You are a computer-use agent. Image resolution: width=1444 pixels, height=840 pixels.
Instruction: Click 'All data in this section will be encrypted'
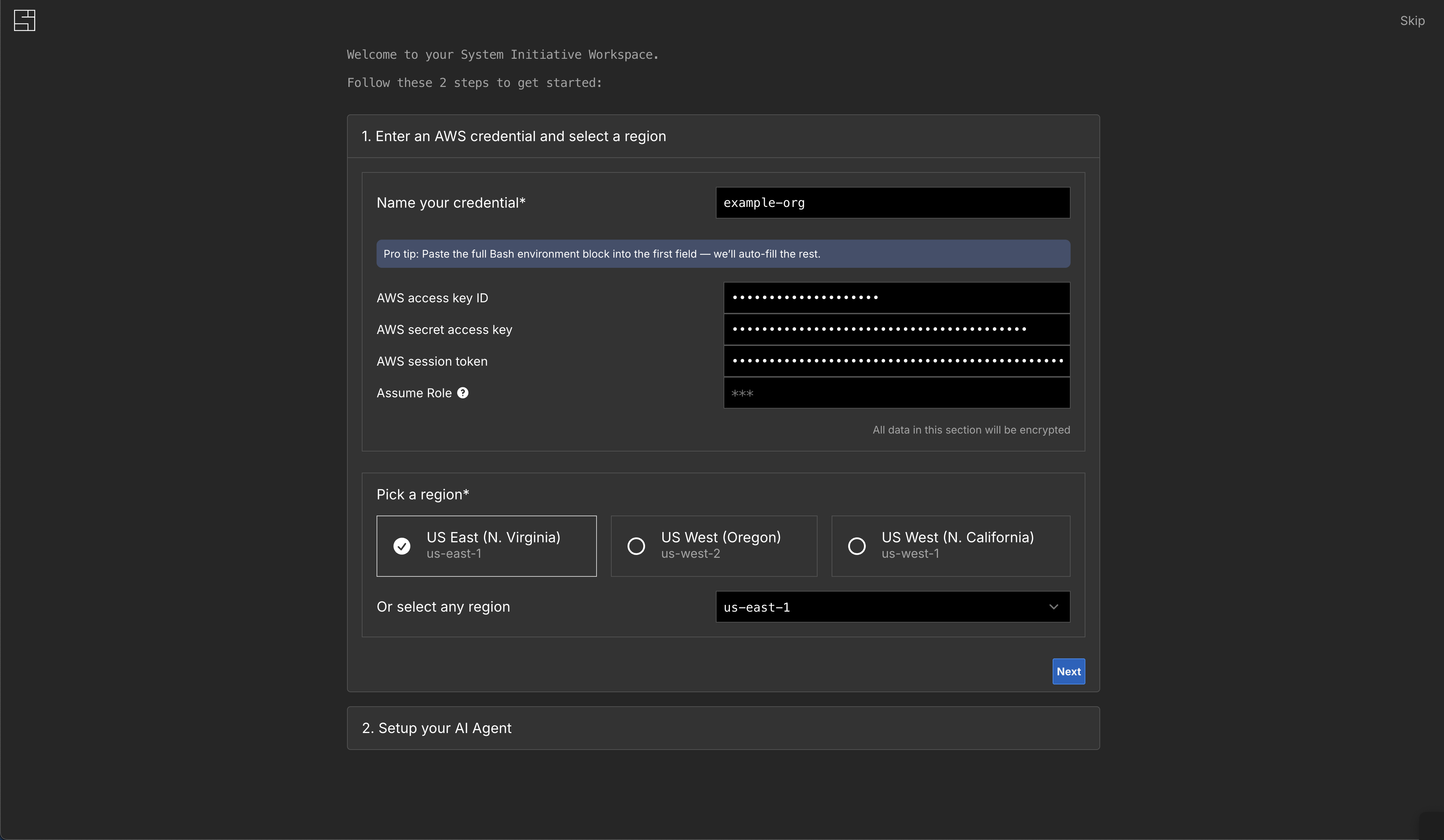click(x=971, y=430)
